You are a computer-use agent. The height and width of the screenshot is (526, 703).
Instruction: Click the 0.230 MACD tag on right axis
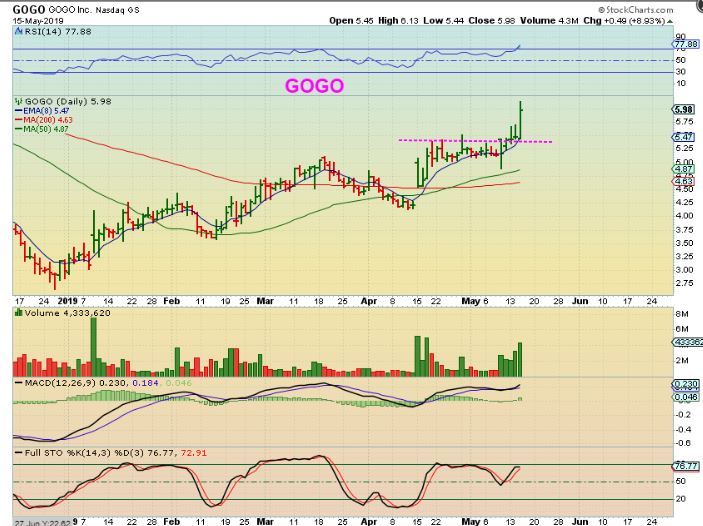point(686,385)
